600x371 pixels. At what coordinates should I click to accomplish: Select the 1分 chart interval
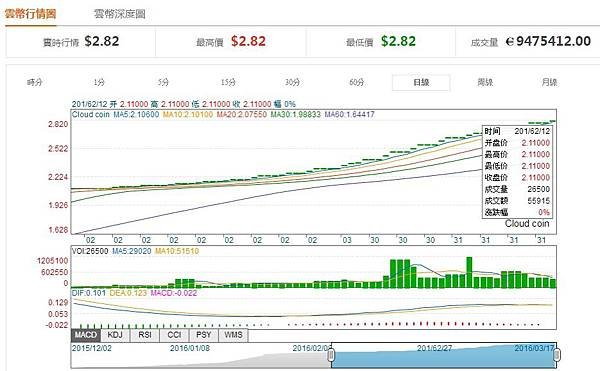[x=99, y=82]
